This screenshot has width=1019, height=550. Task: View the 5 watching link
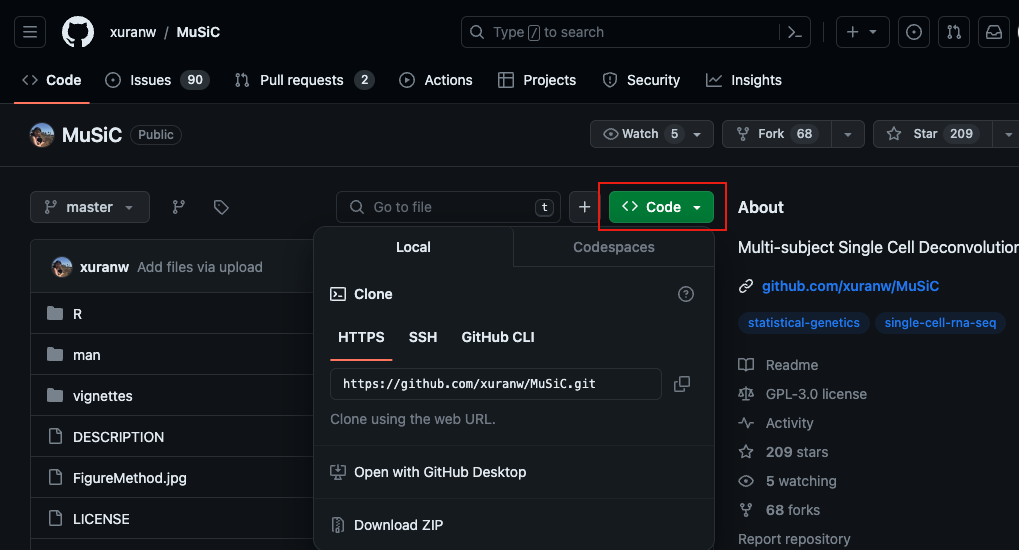[801, 481]
